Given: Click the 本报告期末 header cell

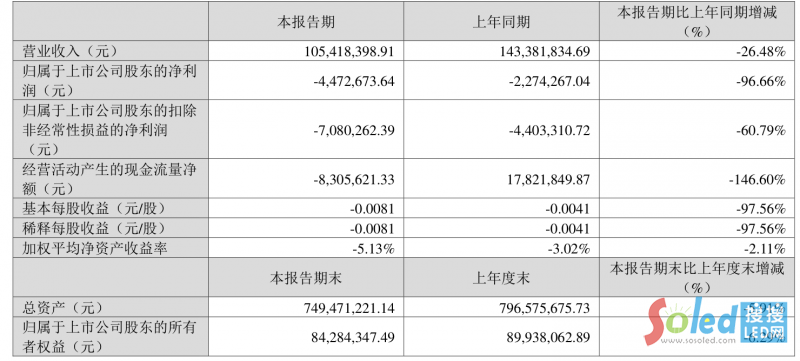Looking at the screenshot, I should (x=306, y=278).
